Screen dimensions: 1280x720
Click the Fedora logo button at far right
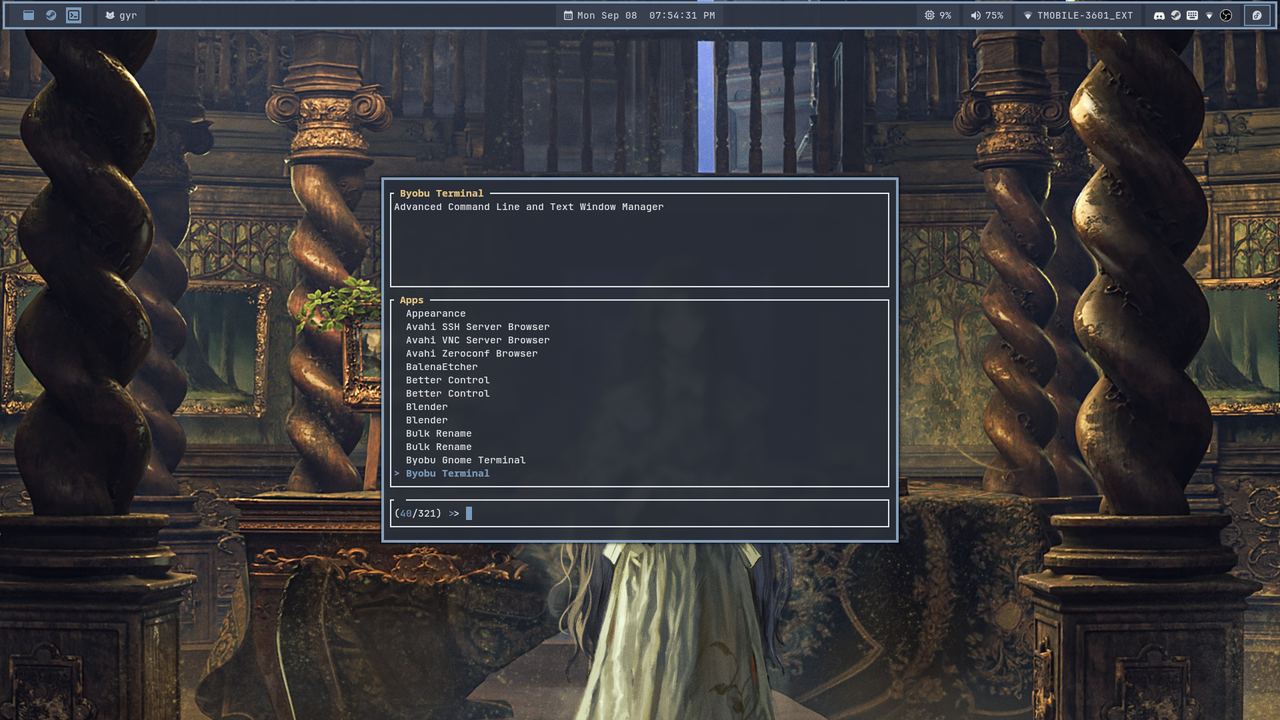[x=1258, y=16]
